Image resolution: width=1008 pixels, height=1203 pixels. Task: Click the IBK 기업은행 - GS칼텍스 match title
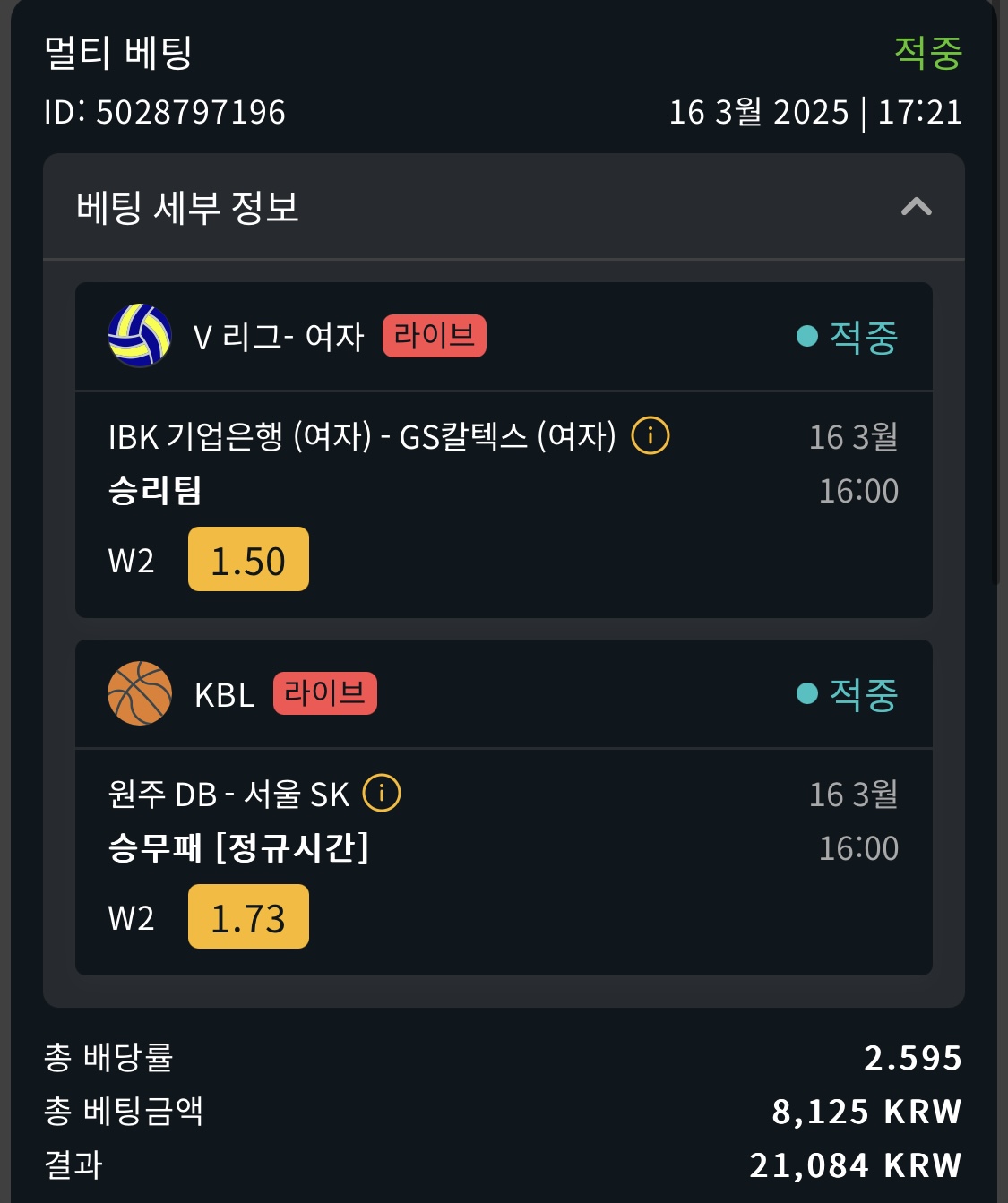click(362, 437)
